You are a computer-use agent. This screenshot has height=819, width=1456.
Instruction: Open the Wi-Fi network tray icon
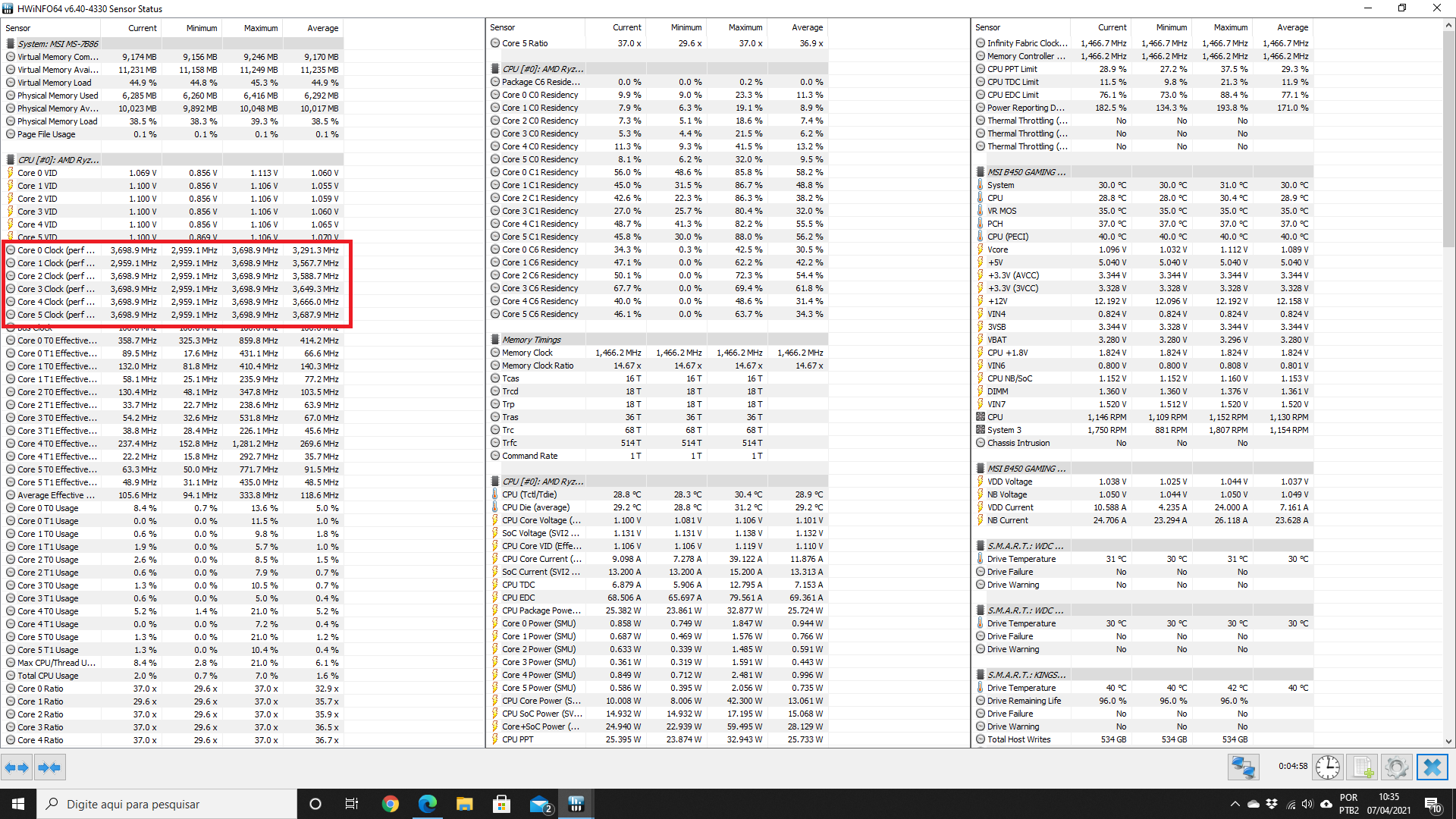[x=1291, y=804]
